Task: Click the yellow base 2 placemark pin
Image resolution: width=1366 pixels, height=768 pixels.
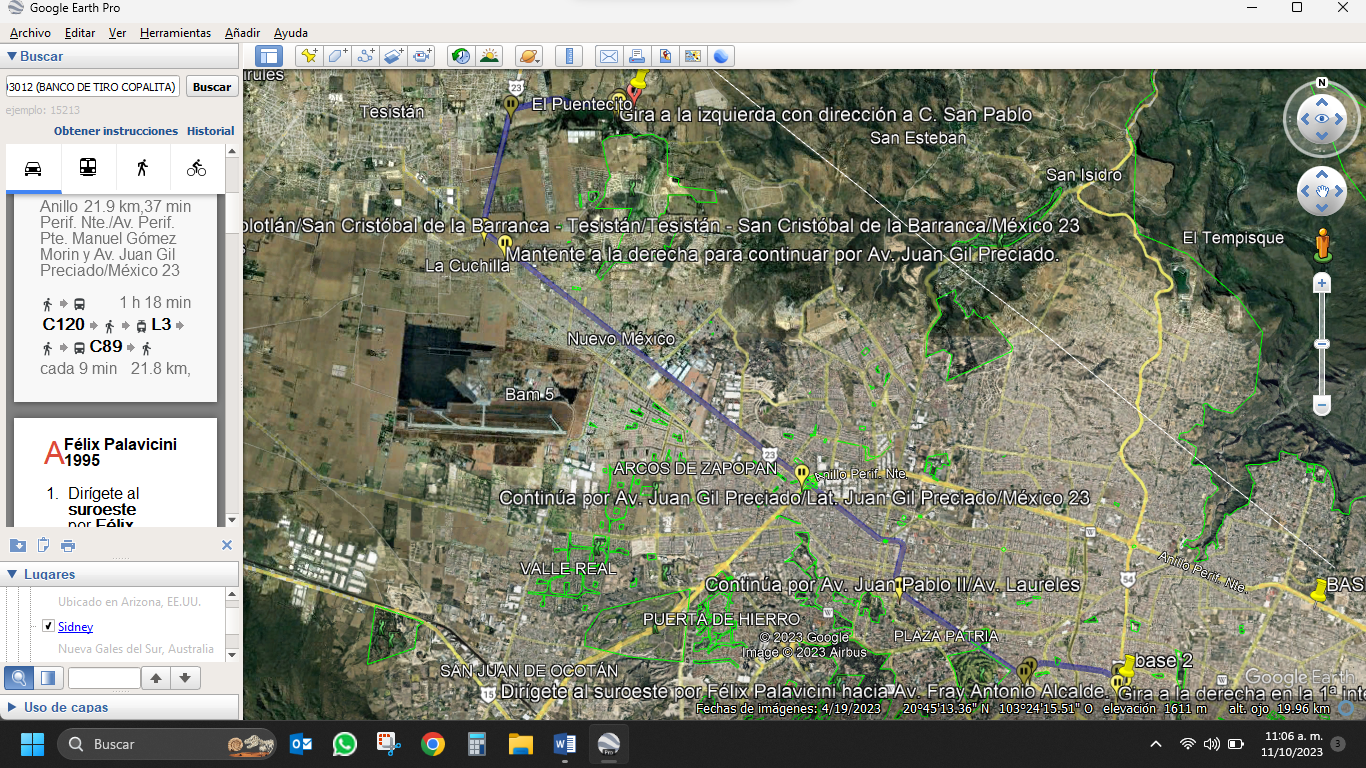Action: [x=1127, y=666]
